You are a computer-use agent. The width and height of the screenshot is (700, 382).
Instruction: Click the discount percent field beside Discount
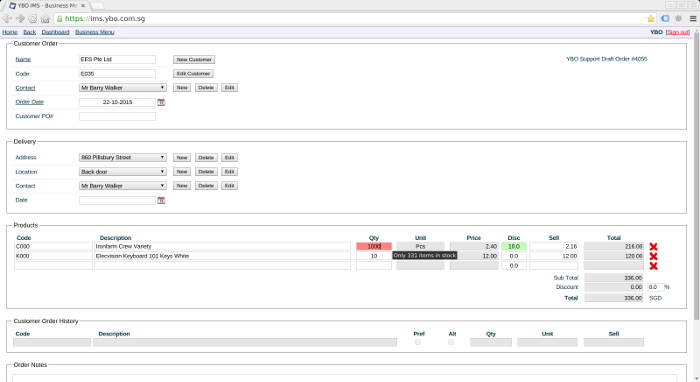click(655, 287)
